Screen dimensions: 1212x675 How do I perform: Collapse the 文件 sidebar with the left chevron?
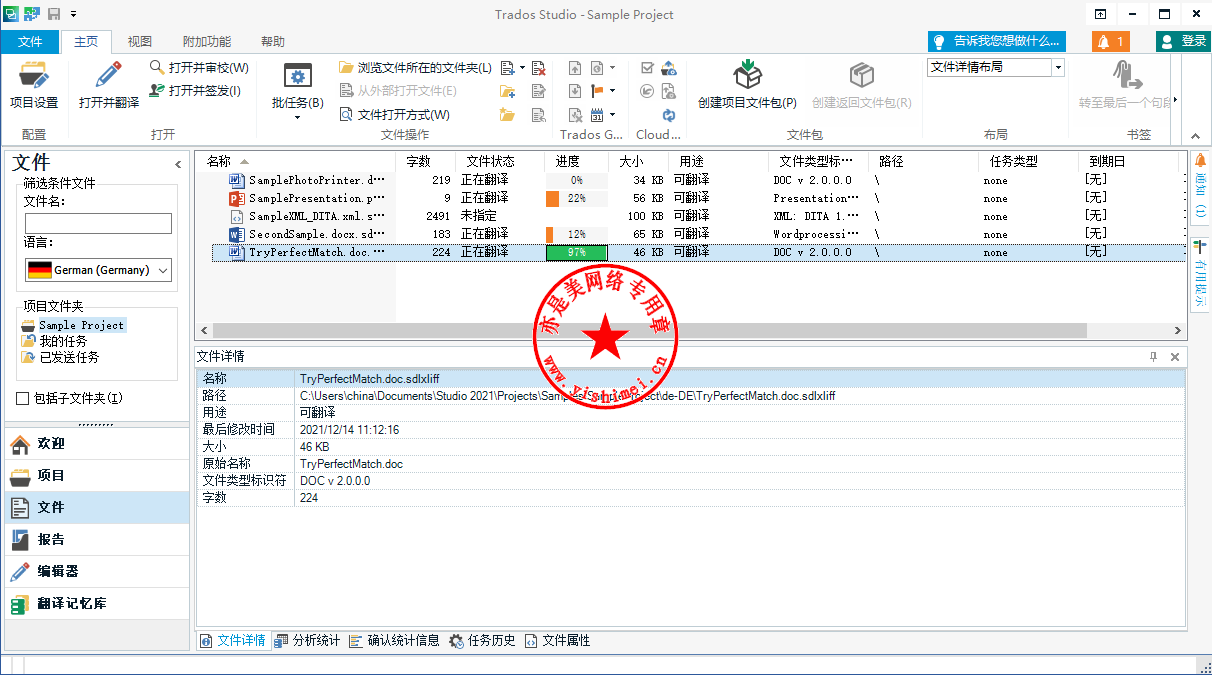[178, 165]
